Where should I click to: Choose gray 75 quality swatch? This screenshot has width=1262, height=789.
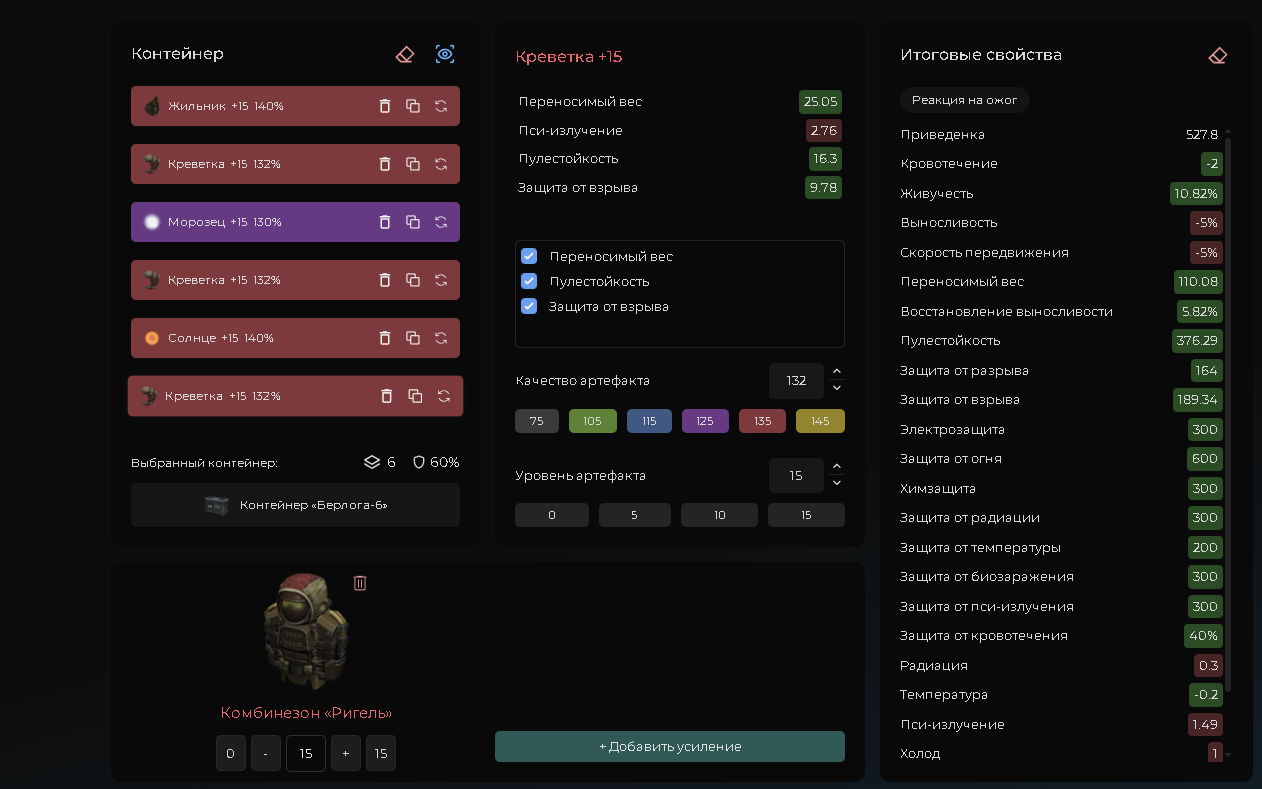pos(537,421)
